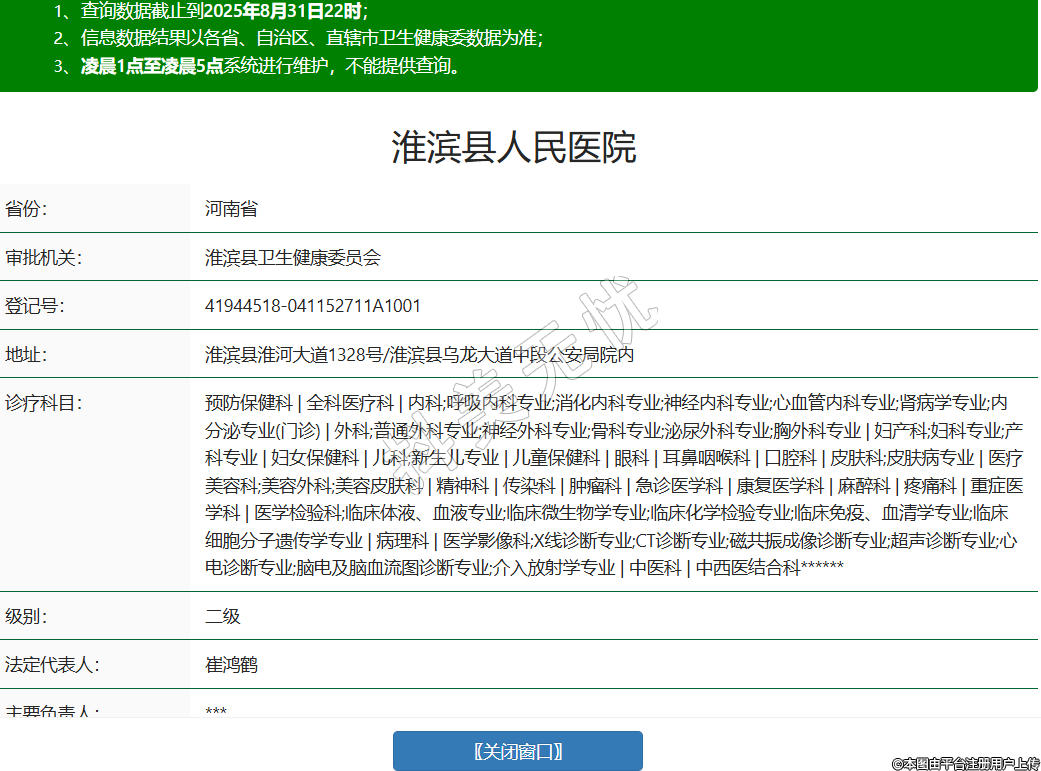Click the 诊疗科目 field label

coord(44,403)
